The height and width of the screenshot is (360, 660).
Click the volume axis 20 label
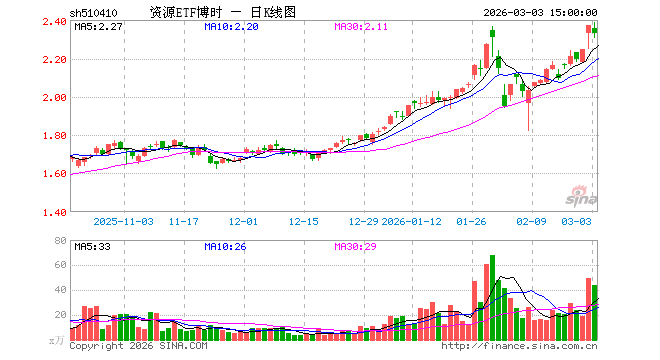coord(61,315)
